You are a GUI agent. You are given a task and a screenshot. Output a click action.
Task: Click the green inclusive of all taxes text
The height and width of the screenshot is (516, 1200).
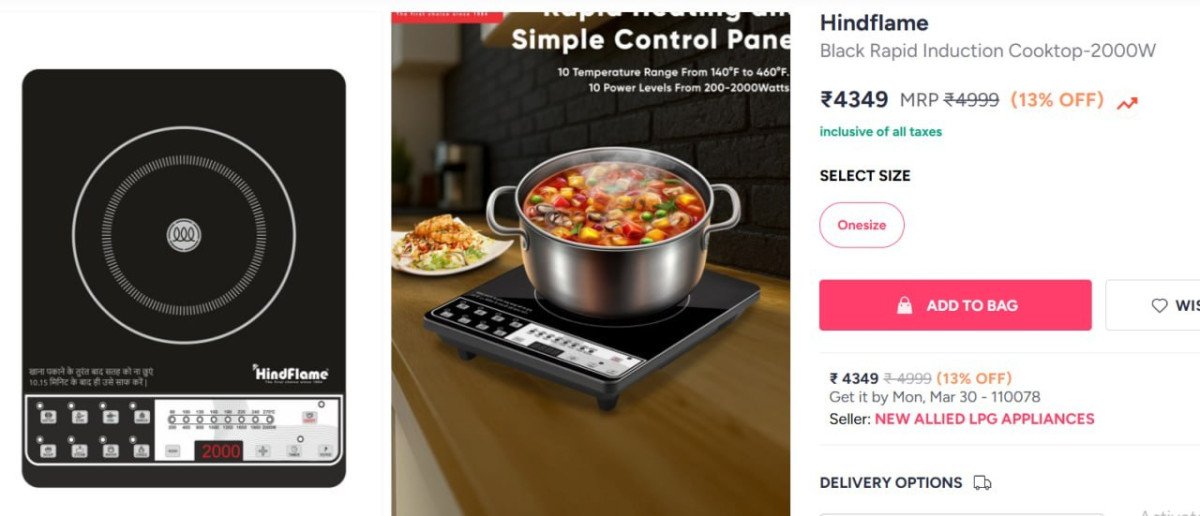coord(881,132)
